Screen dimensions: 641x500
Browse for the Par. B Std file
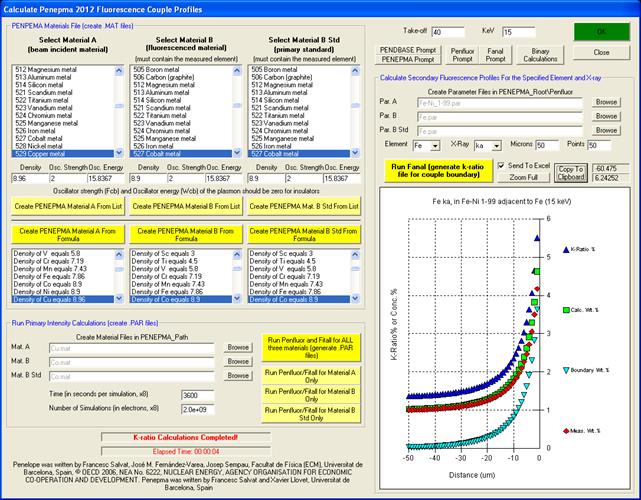coord(606,130)
